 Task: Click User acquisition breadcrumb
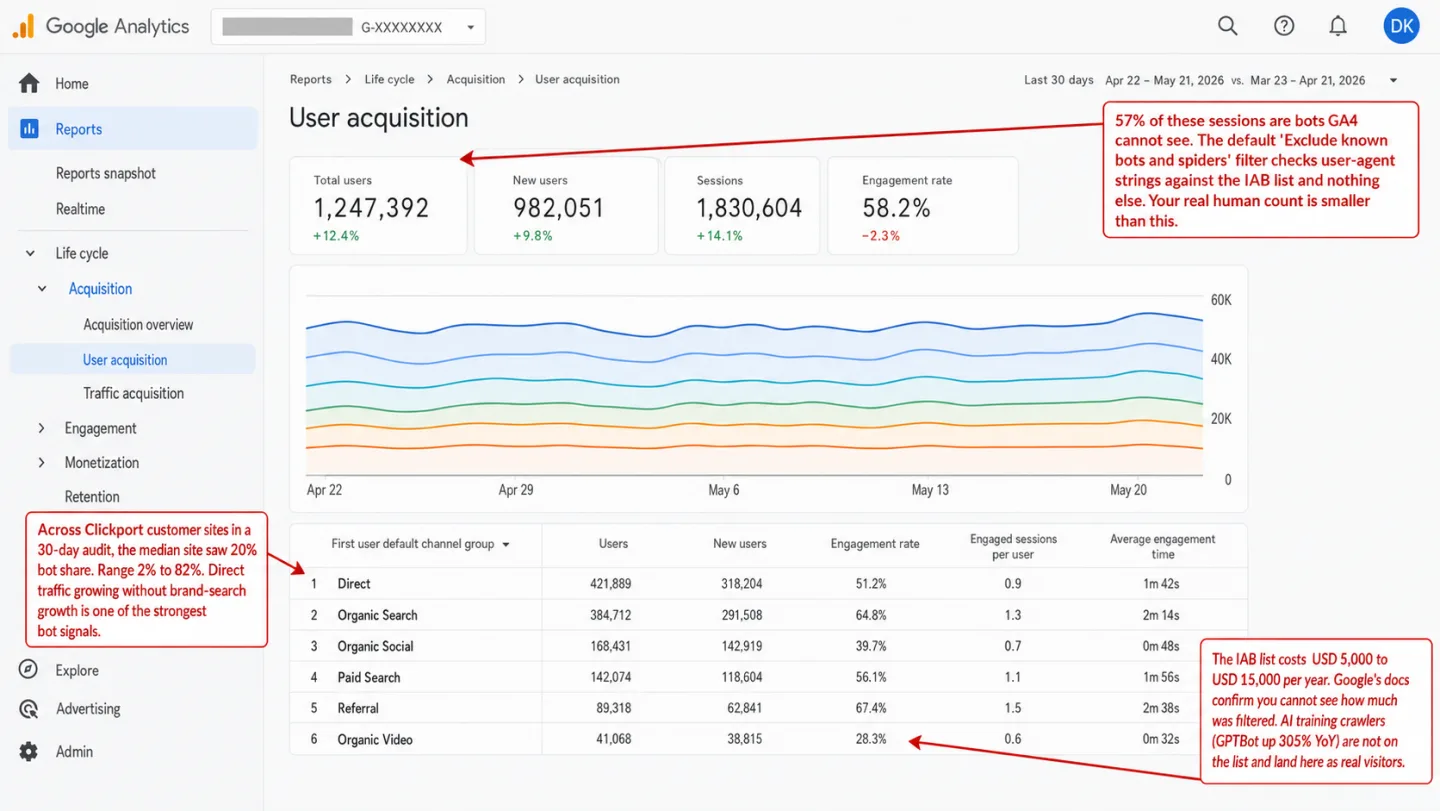pos(577,79)
